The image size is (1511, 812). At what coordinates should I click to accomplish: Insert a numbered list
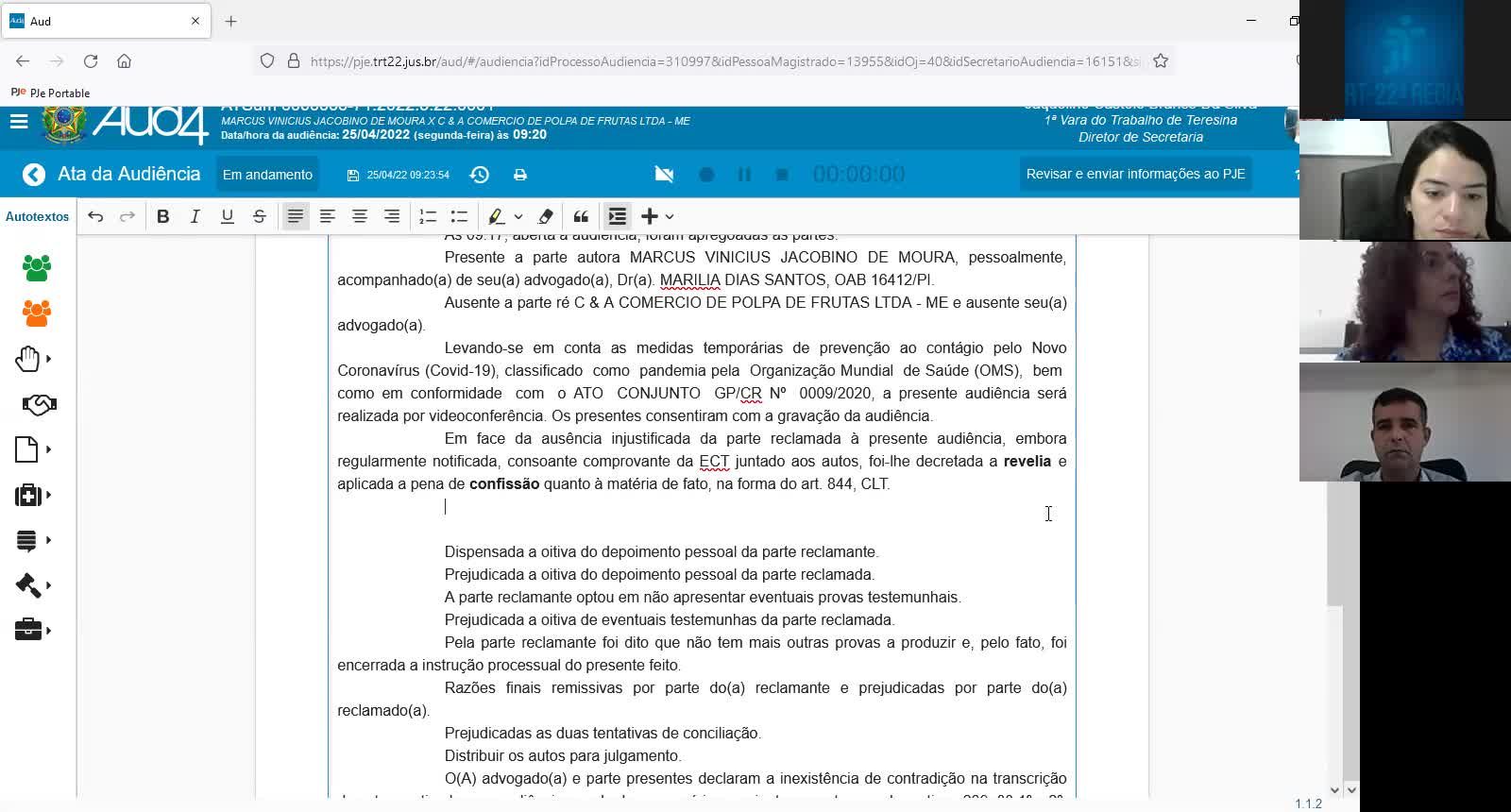coord(428,216)
